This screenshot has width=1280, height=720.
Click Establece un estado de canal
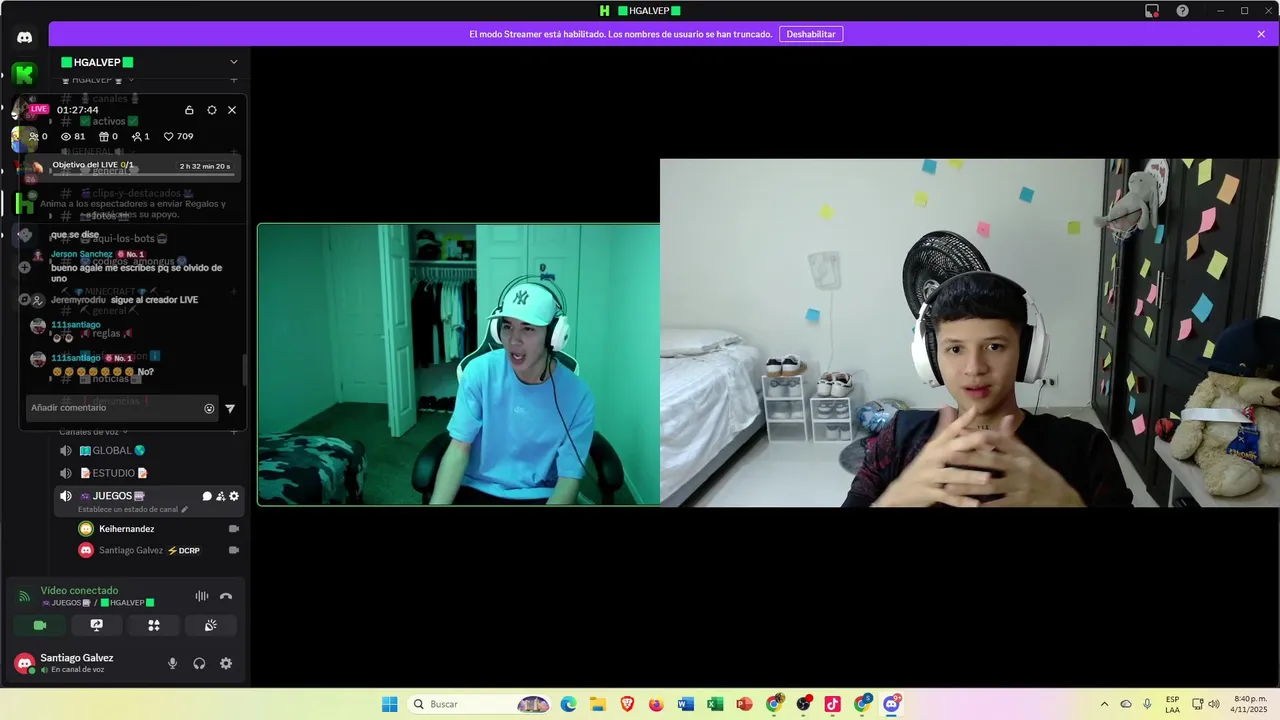(x=133, y=509)
